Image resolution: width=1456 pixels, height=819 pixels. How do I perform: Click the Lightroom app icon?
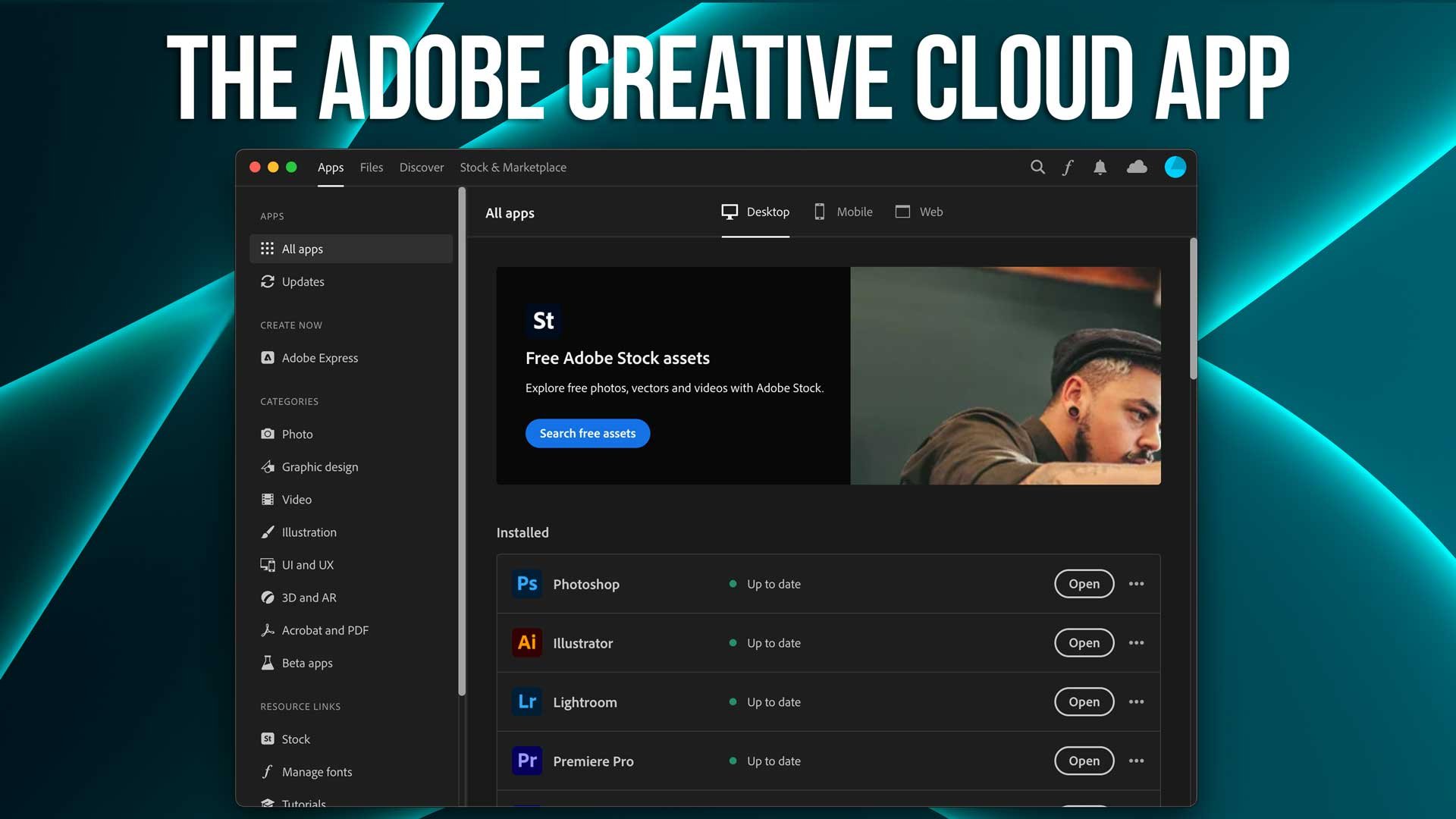(526, 701)
